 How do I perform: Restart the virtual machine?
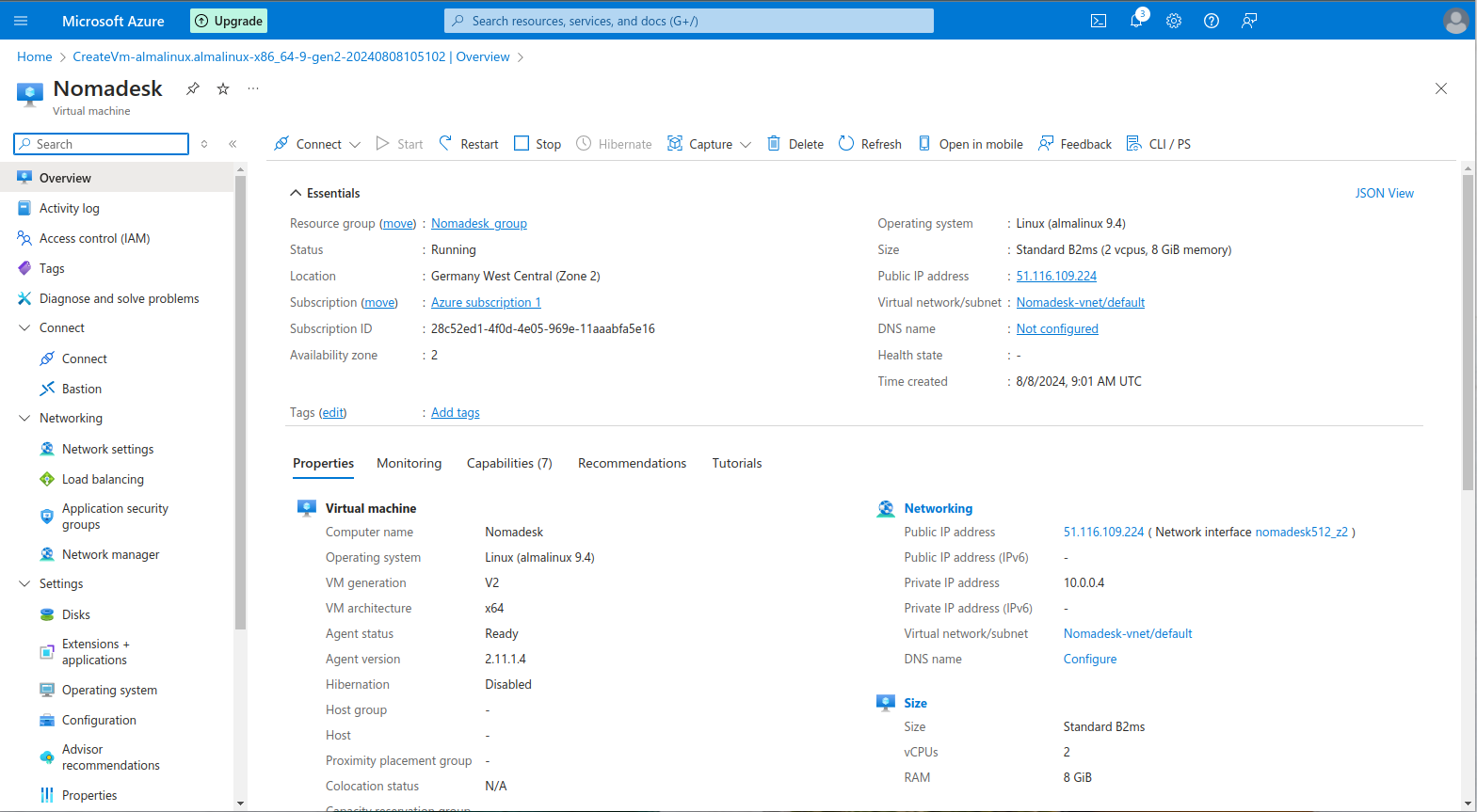pos(469,144)
